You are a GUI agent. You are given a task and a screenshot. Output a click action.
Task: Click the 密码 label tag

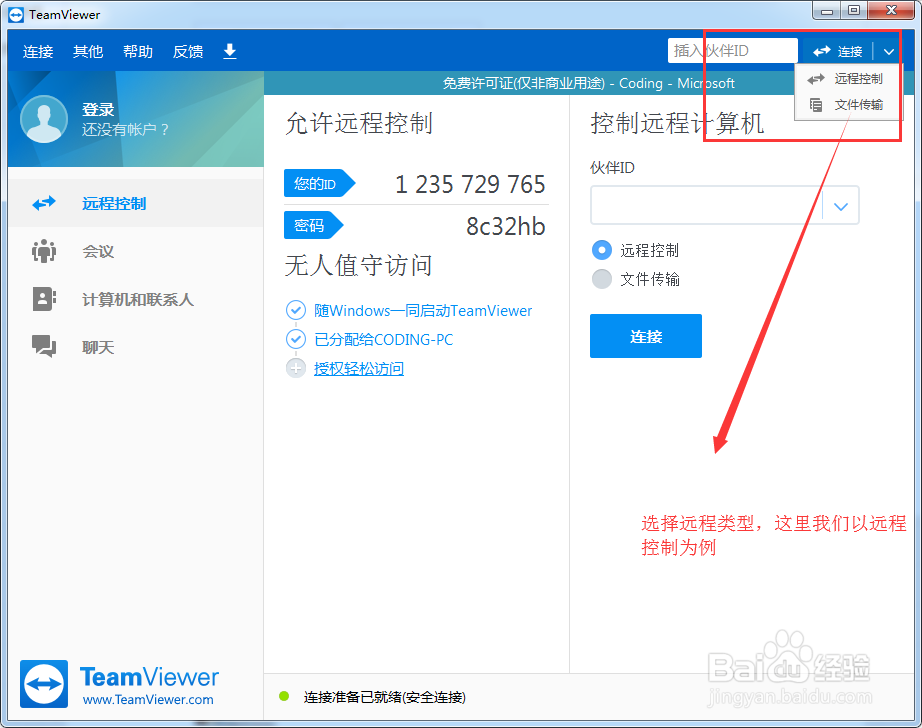tap(313, 225)
